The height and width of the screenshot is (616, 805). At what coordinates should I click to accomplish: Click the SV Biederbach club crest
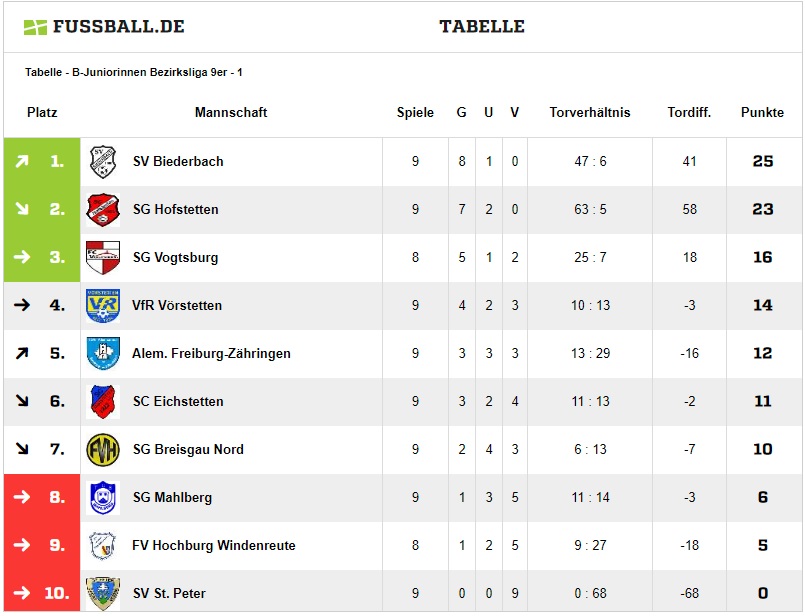[x=103, y=162]
